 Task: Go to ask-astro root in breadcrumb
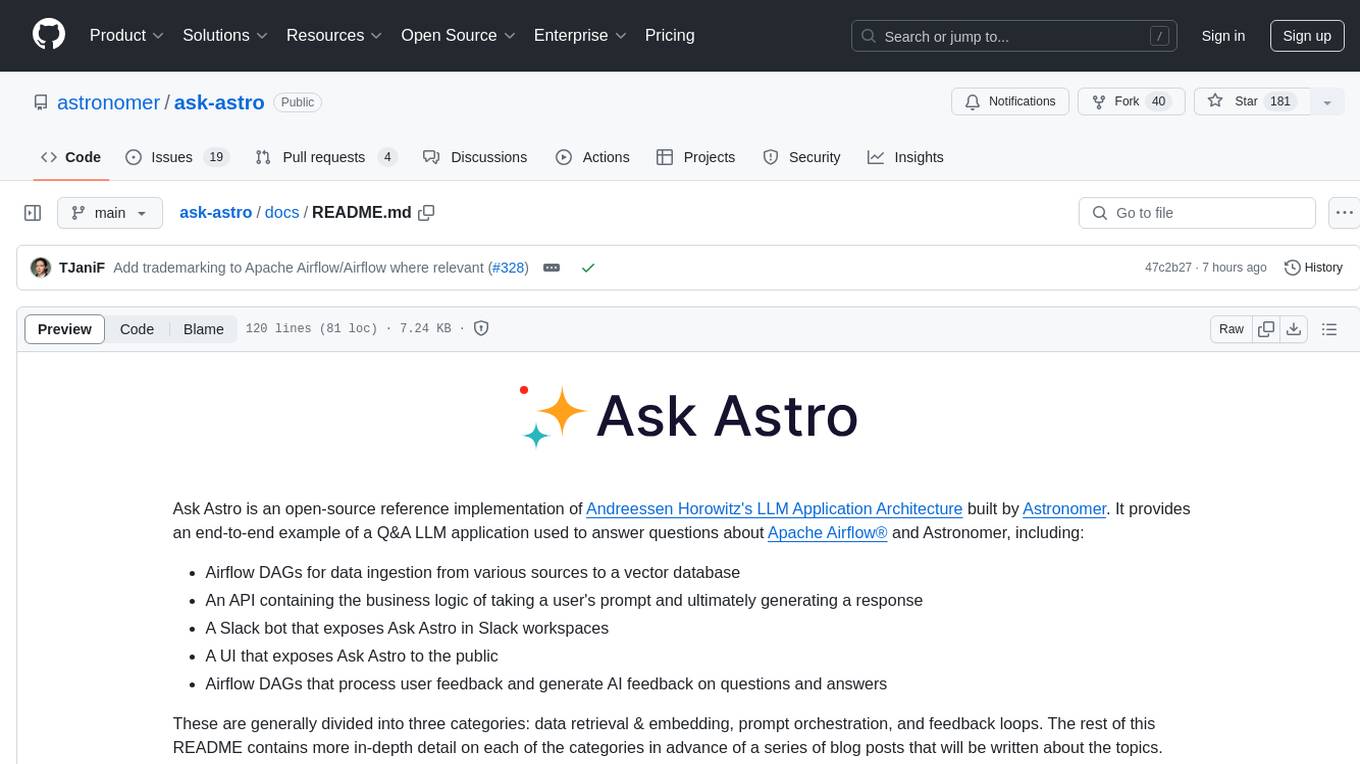(x=216, y=213)
